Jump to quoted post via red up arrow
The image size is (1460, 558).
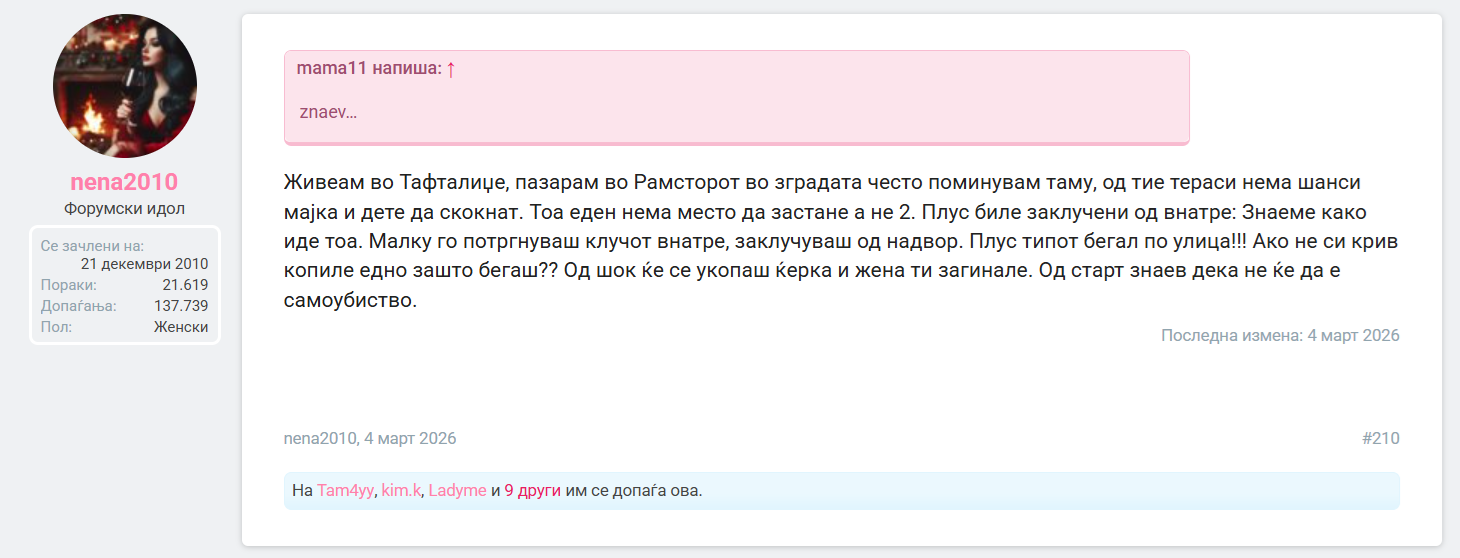point(451,69)
